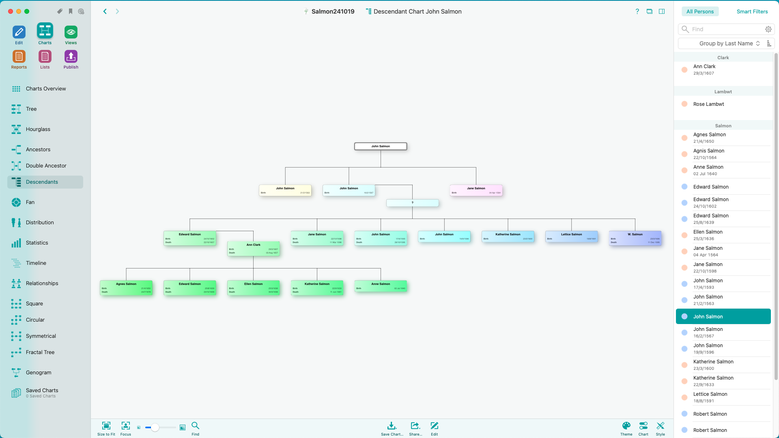This screenshot has height=438, width=779.
Task: Open the Lists section icon
Action: coord(45,57)
